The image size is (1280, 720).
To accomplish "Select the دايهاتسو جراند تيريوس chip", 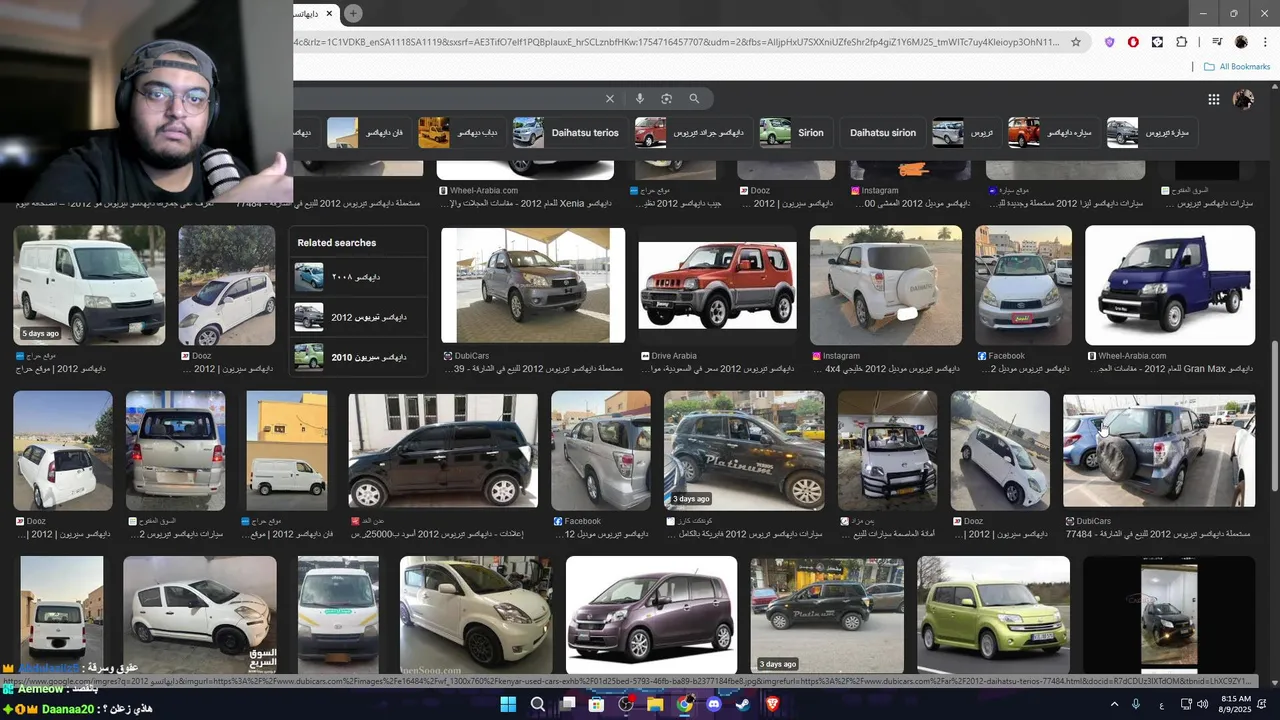I will (691, 133).
